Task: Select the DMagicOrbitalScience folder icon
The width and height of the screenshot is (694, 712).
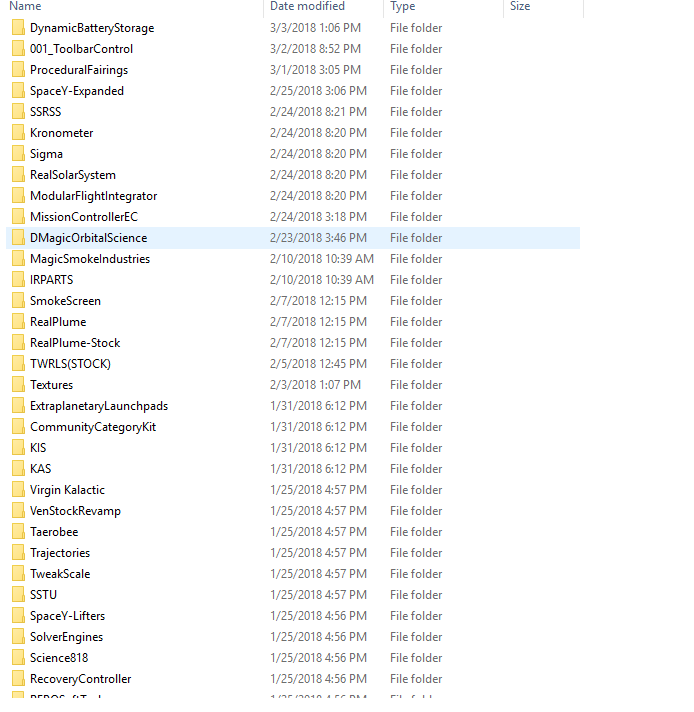Action: click(x=18, y=237)
